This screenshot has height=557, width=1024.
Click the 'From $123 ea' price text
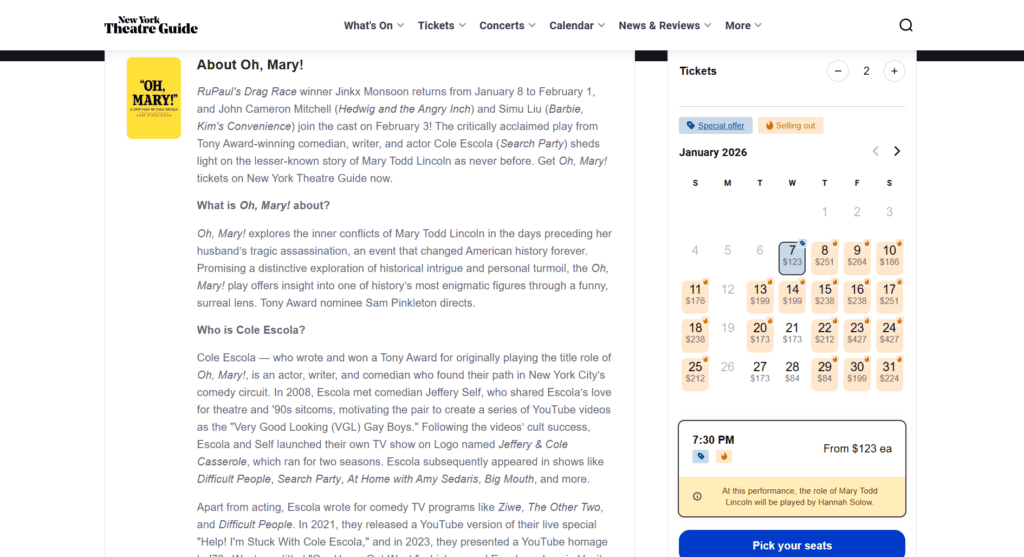tap(857, 449)
